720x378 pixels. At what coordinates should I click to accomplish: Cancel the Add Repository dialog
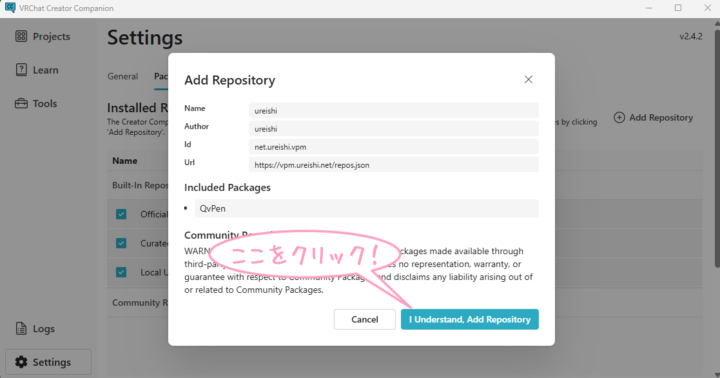[x=365, y=319]
